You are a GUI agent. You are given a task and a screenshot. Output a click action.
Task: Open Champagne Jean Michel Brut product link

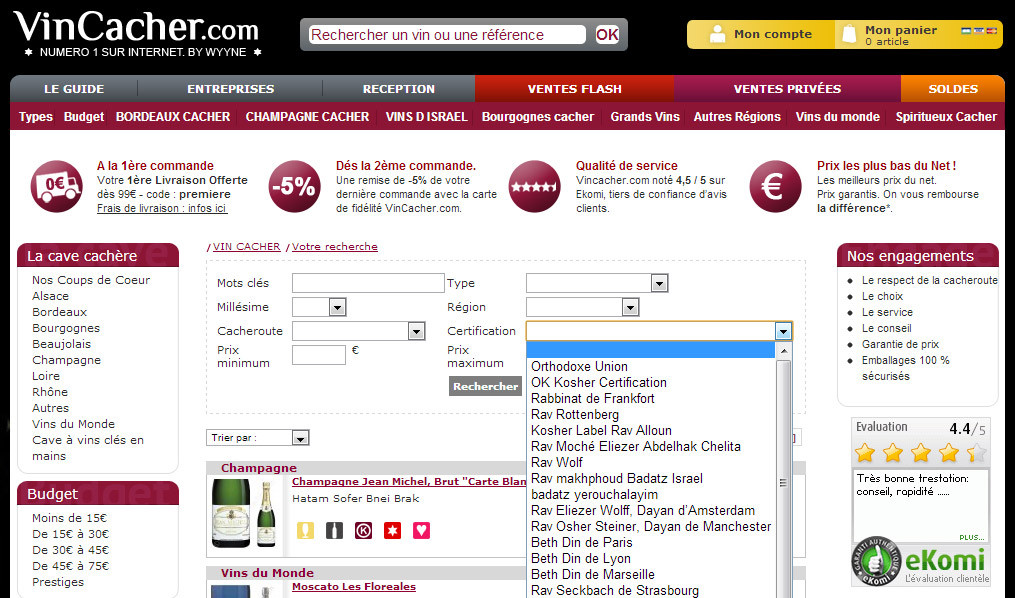tap(409, 482)
